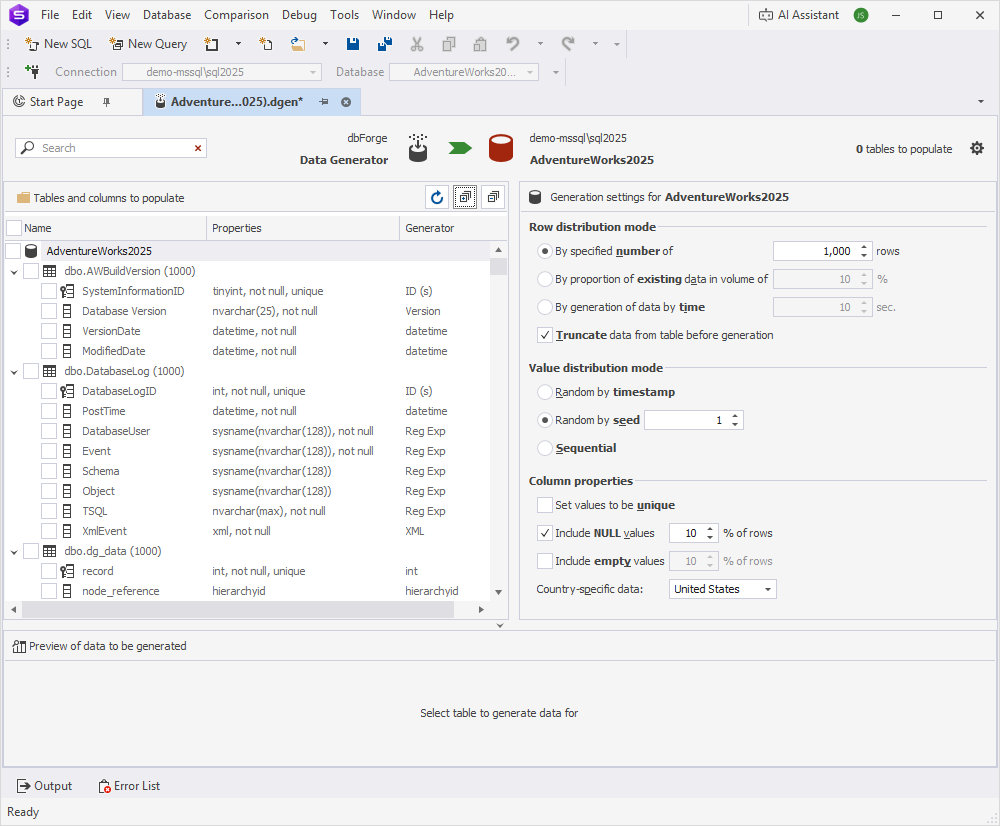Click the Copy icon in toolbar
The height and width of the screenshot is (826, 1000).
(449, 44)
